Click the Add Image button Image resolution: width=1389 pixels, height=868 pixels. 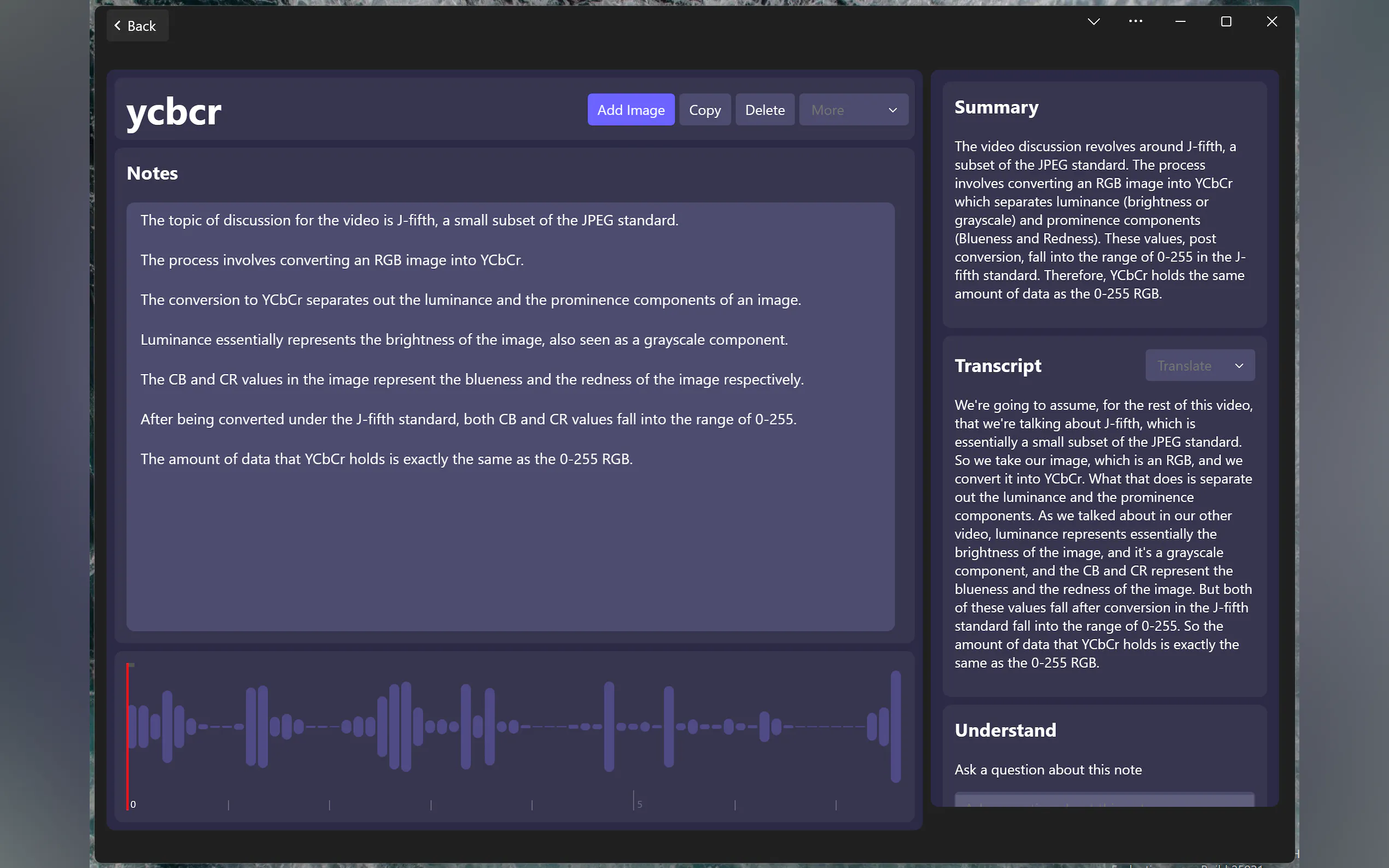point(631,110)
